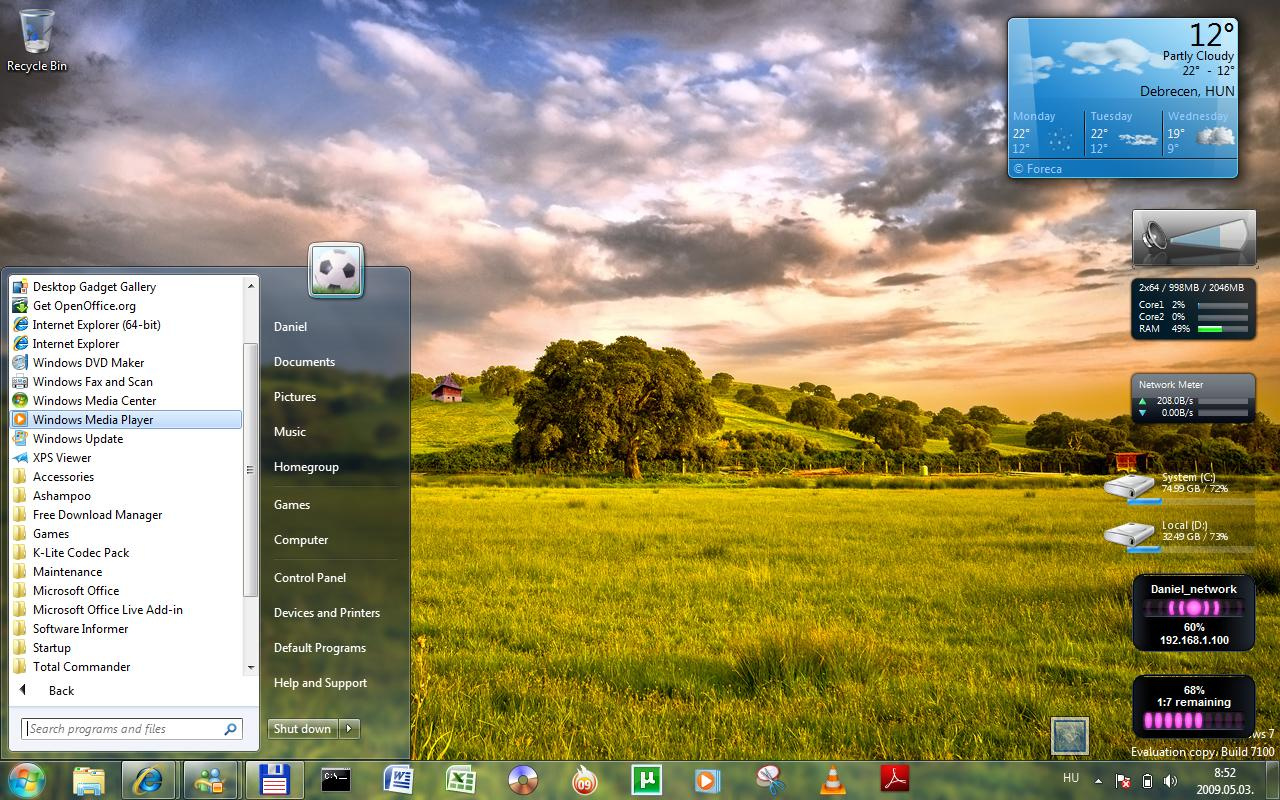Click the small picture thumbnail gadget
This screenshot has height=800, width=1280.
click(1069, 736)
